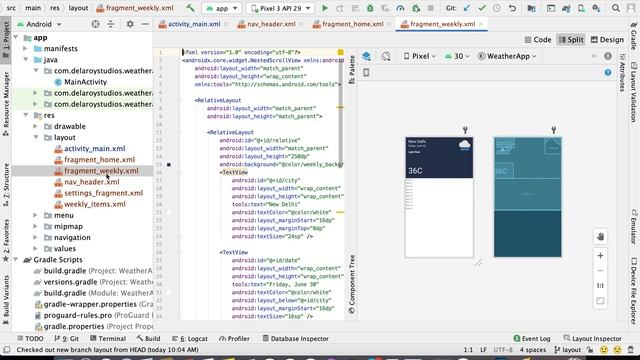
Task: Expand the values folder arrow
Action: coord(36,249)
